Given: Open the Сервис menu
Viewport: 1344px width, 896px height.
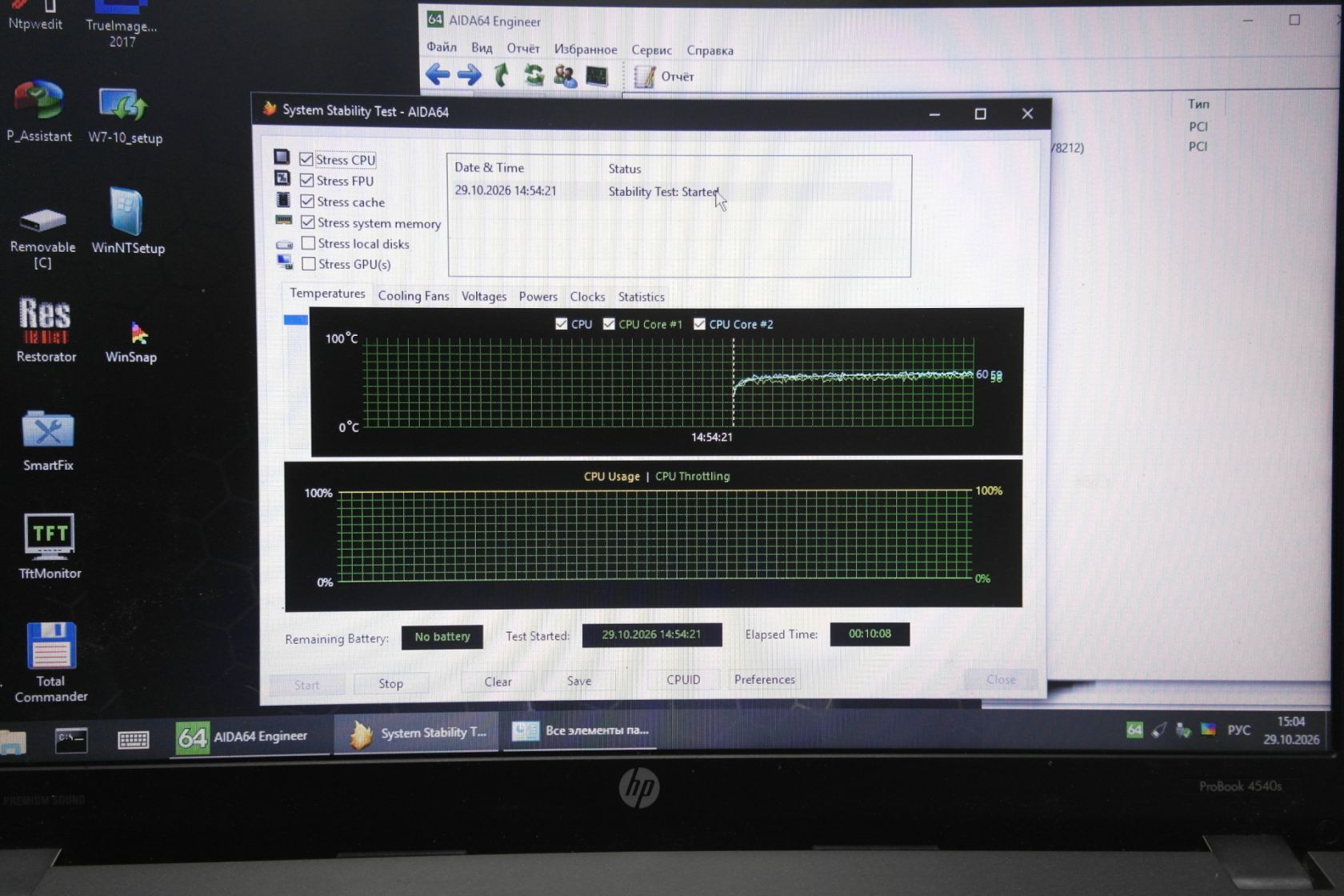Looking at the screenshot, I should pyautogui.click(x=651, y=50).
